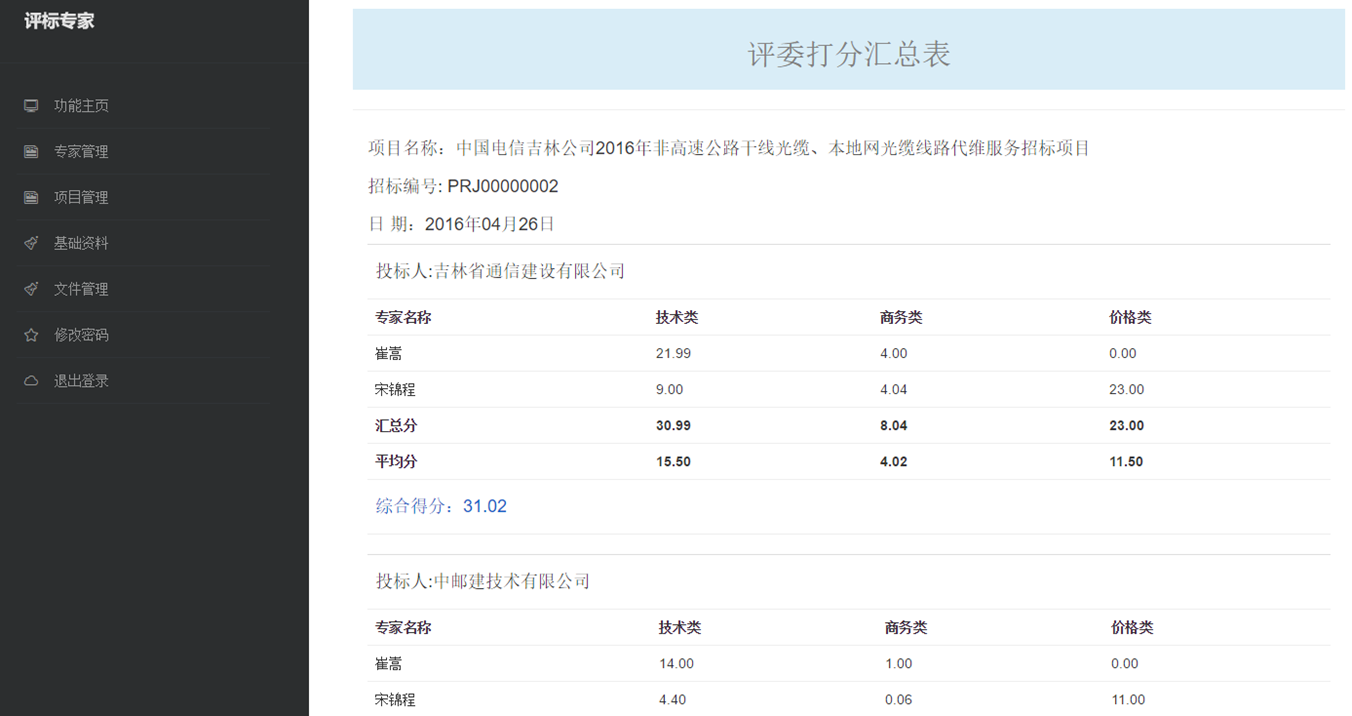
Task: Click the 汇总分 row label
Action: point(396,425)
